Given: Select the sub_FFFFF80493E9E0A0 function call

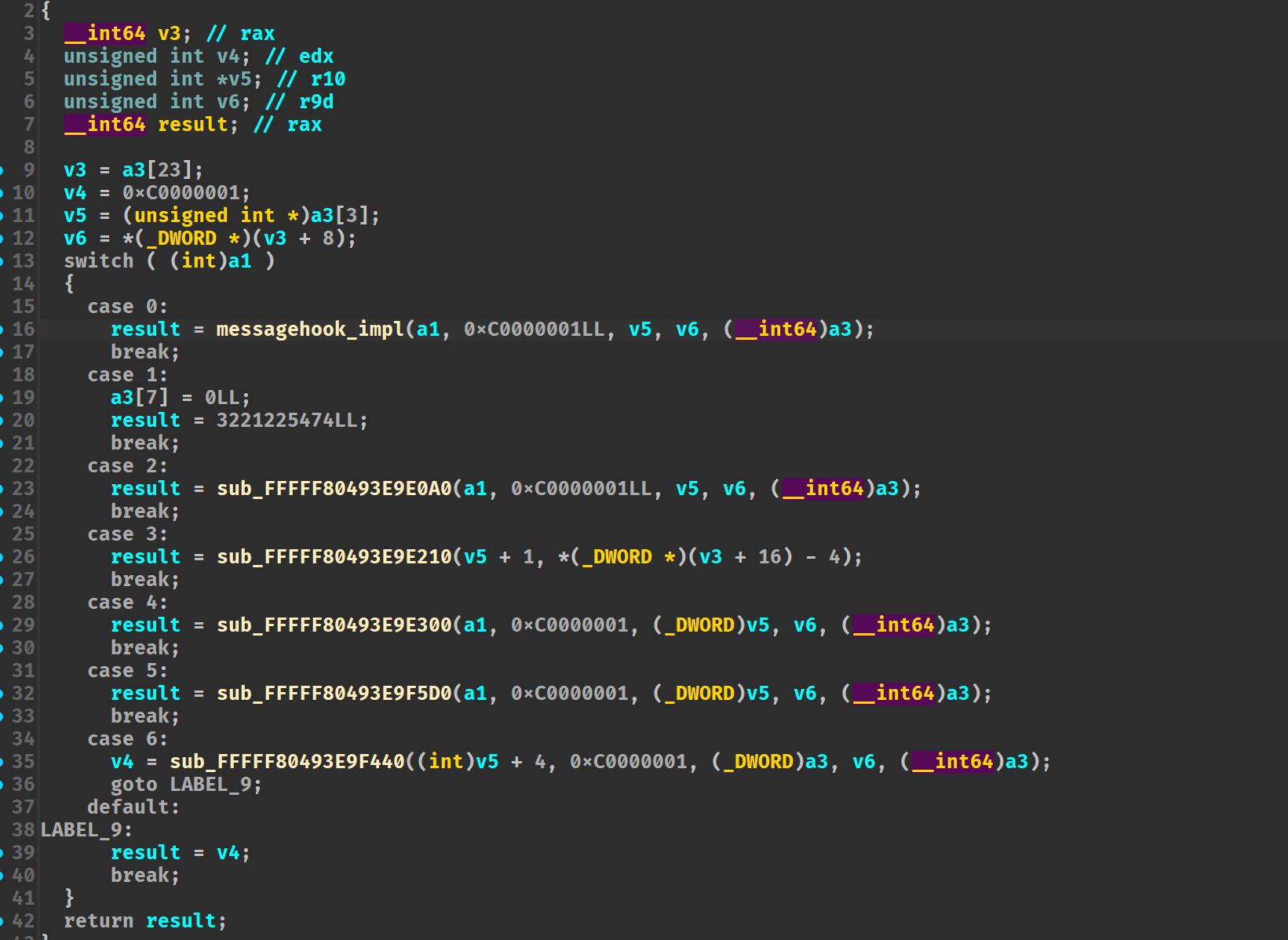Looking at the screenshot, I should click(334, 488).
